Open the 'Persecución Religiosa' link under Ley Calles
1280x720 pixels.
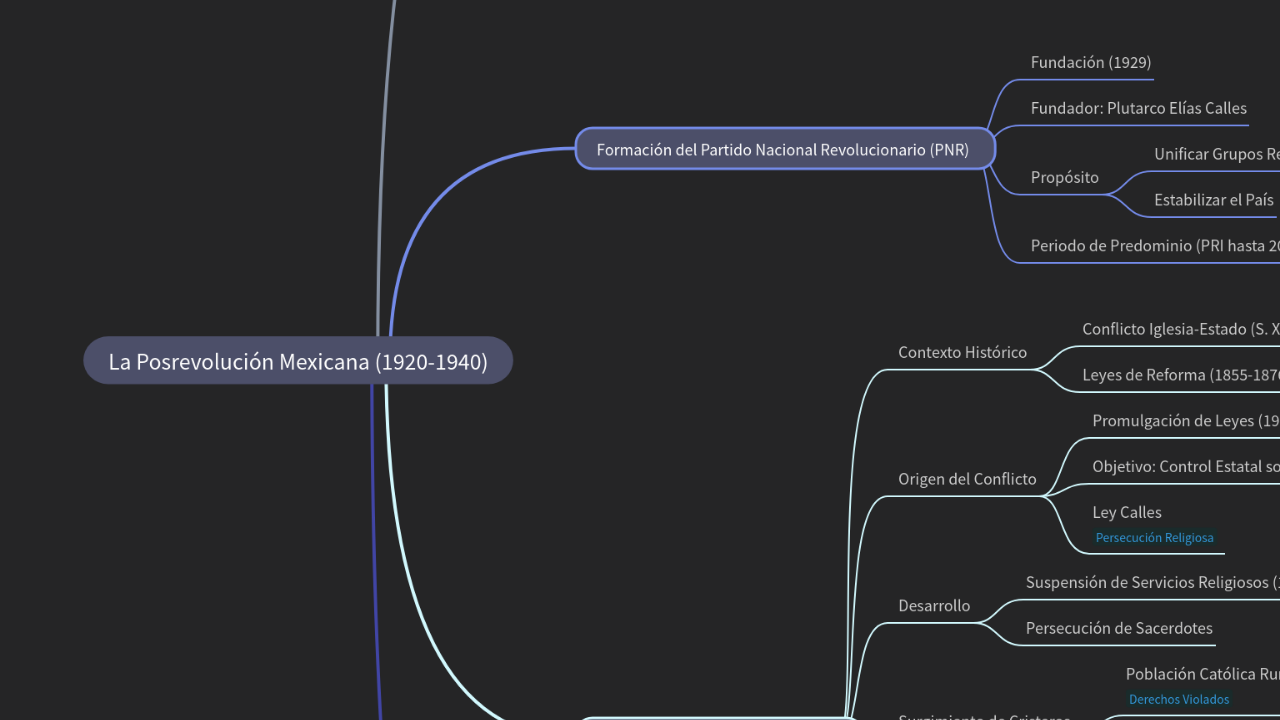(x=1154, y=537)
